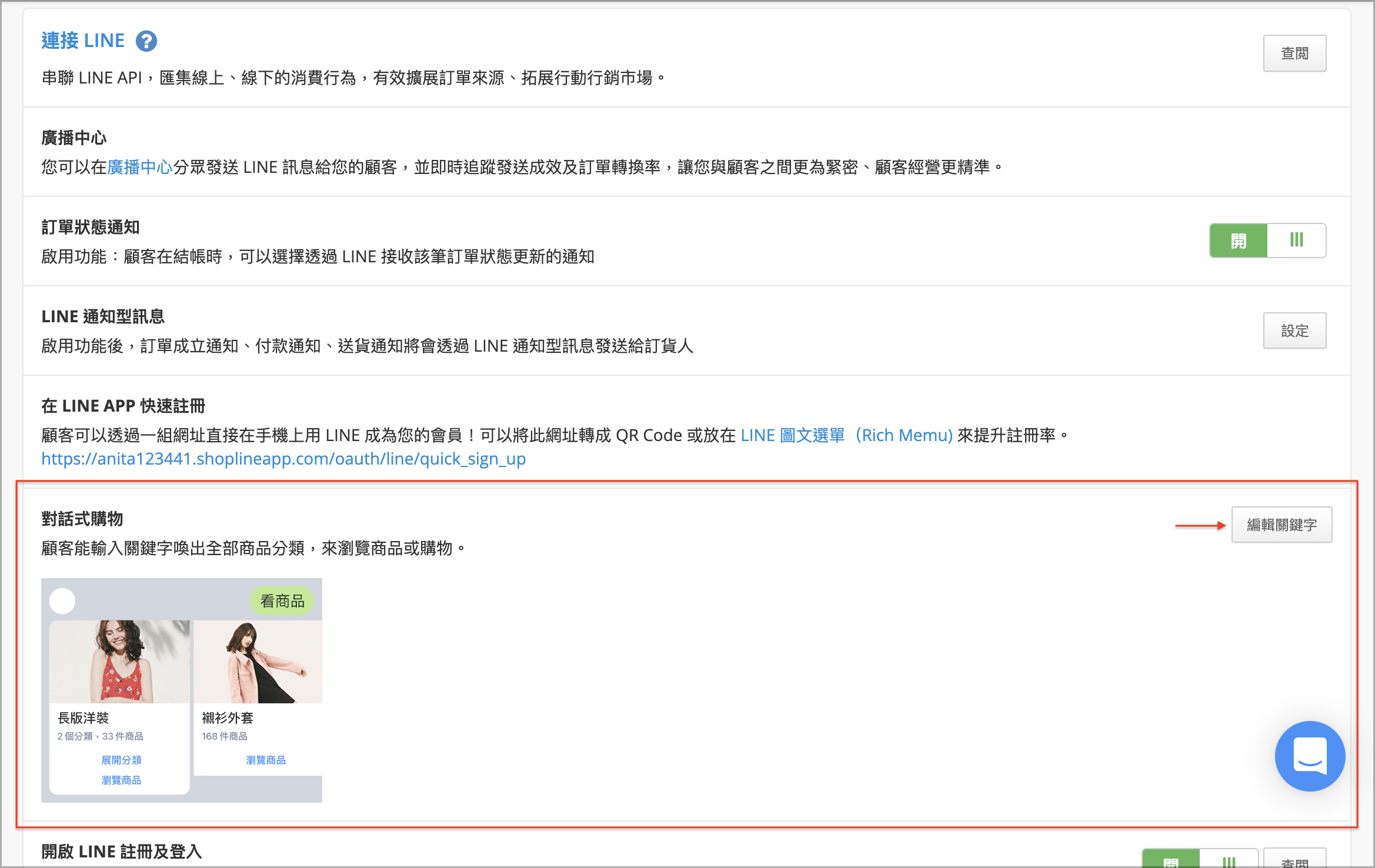
Task: Click the 襯衫外套 card title
Action: click(228, 718)
